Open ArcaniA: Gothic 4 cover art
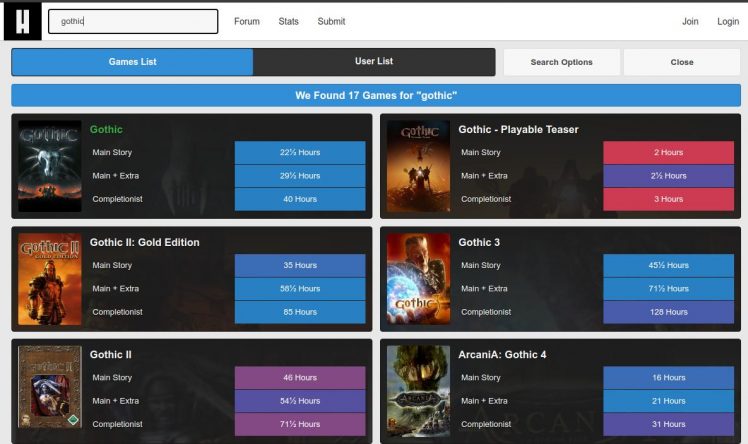Image resolution: width=748 pixels, height=444 pixels. (418, 391)
